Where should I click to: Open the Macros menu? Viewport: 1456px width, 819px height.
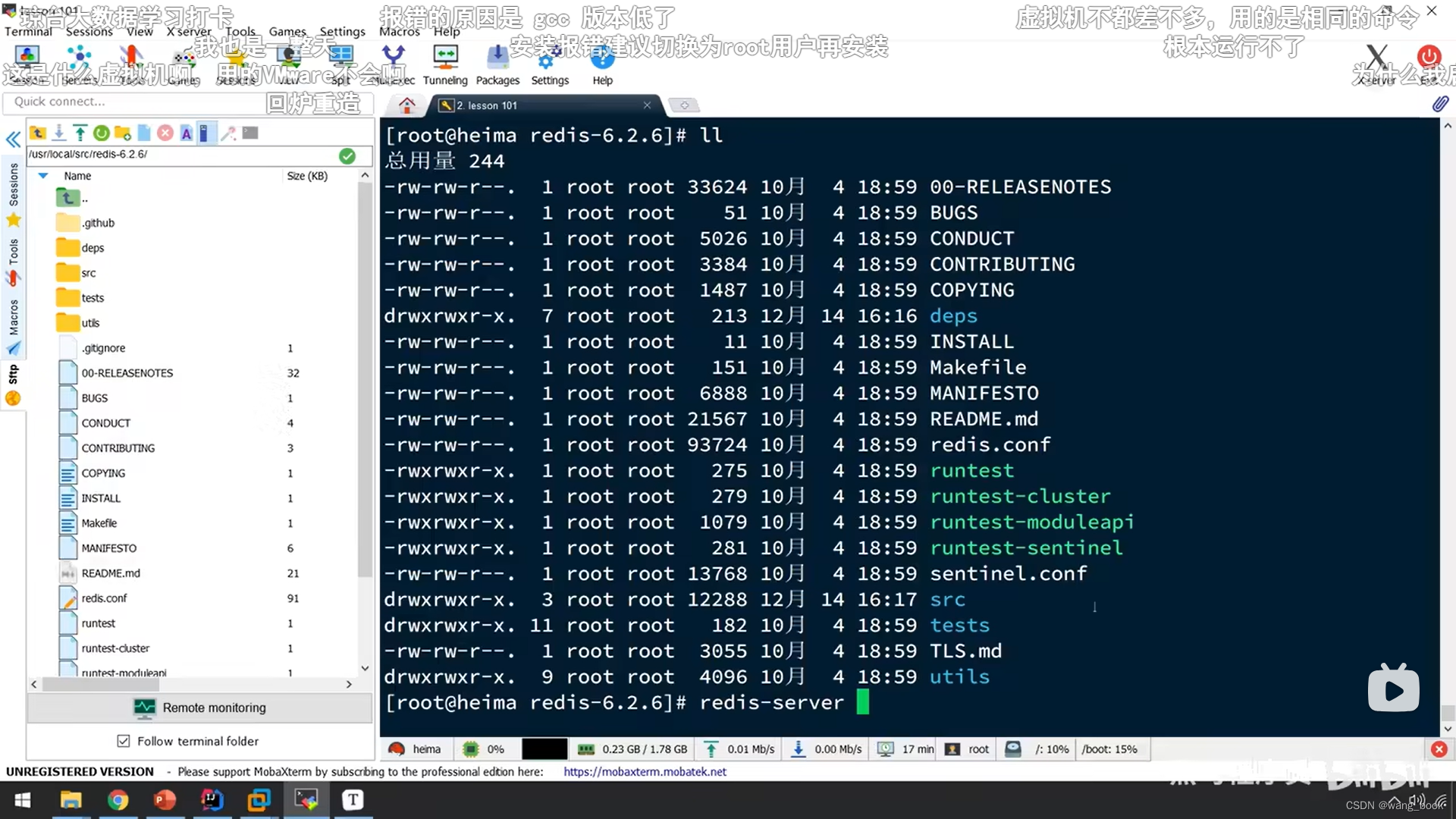pos(399,32)
